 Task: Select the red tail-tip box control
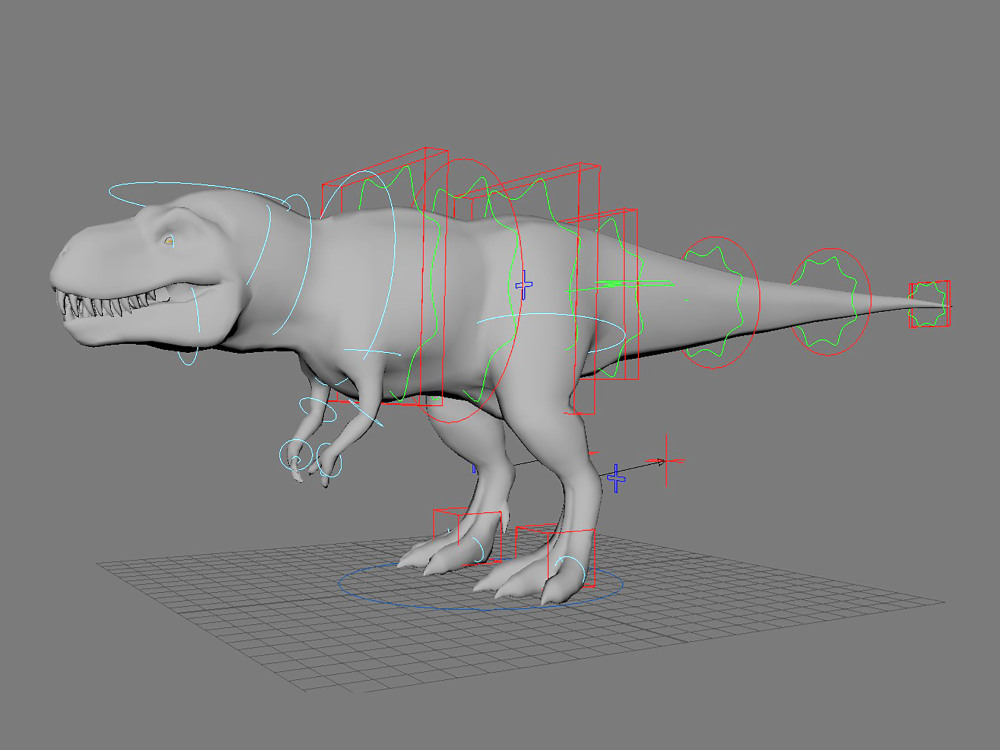[929, 304]
